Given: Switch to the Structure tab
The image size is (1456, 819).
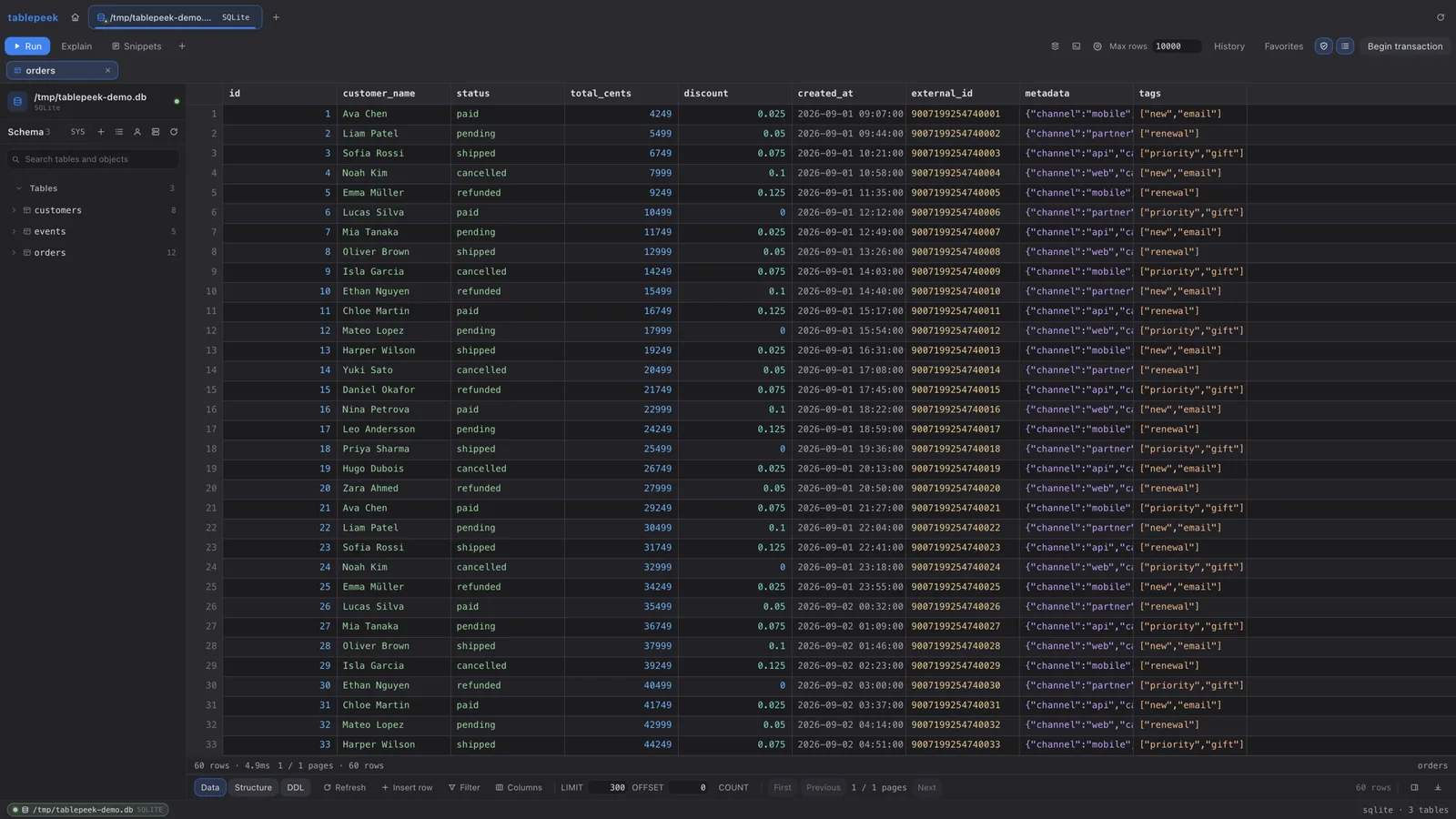Looking at the screenshot, I should tap(253, 788).
